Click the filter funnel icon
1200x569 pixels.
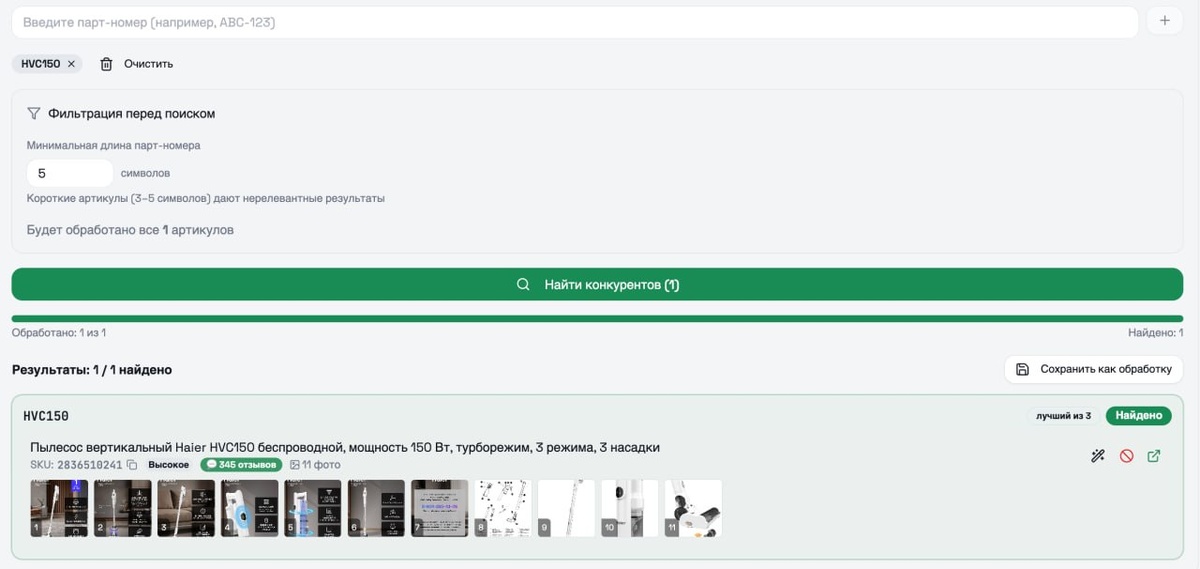click(34, 114)
